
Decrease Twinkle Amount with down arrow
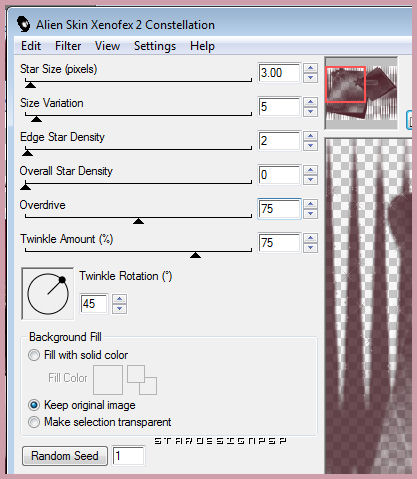pos(311,248)
